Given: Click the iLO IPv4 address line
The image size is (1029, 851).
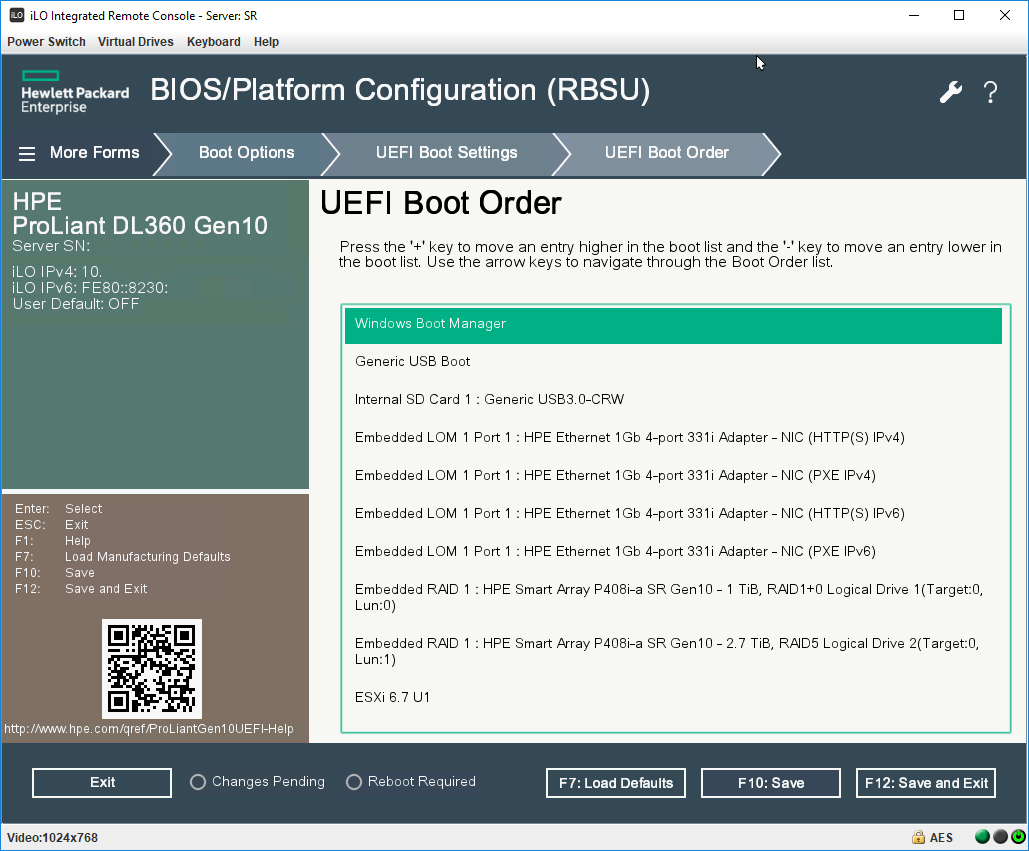Looking at the screenshot, I should click(57, 272).
